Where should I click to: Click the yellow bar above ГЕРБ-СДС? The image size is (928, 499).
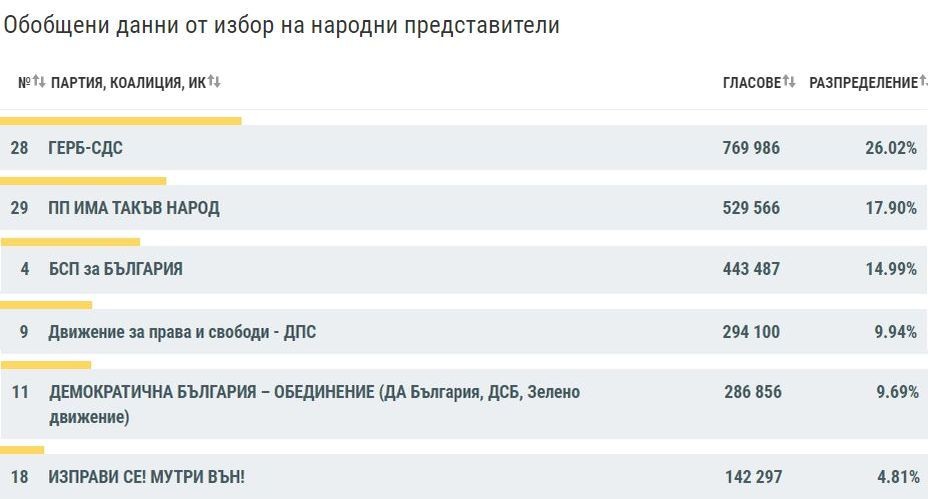pos(121,121)
